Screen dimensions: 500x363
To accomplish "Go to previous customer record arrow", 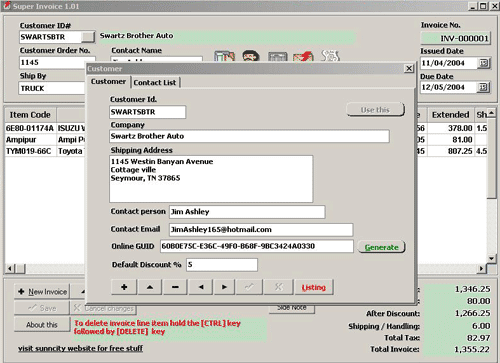I will [x=201, y=287].
